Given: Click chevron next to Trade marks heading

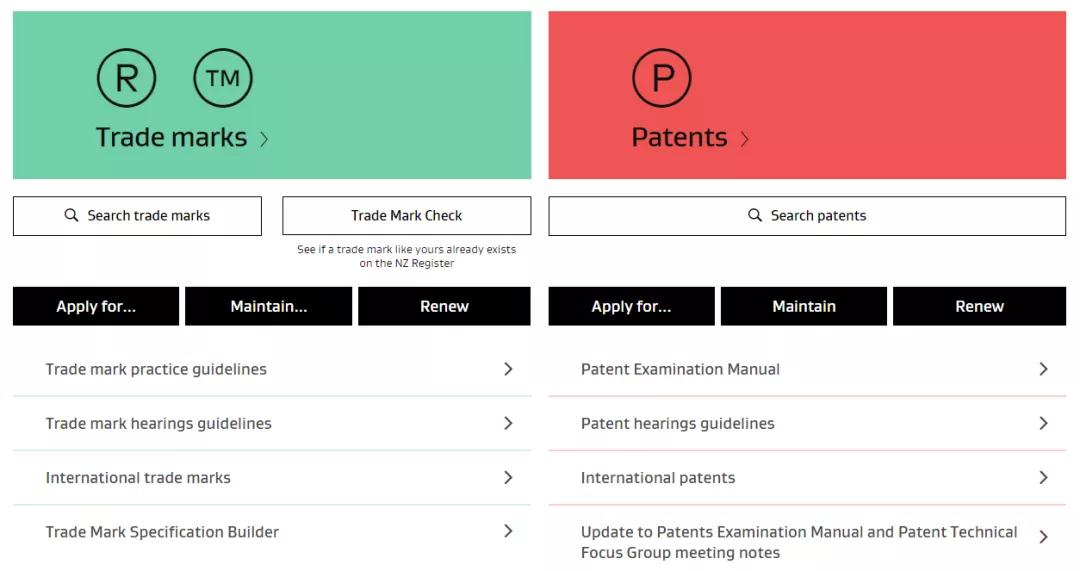Looking at the screenshot, I should 264,139.
